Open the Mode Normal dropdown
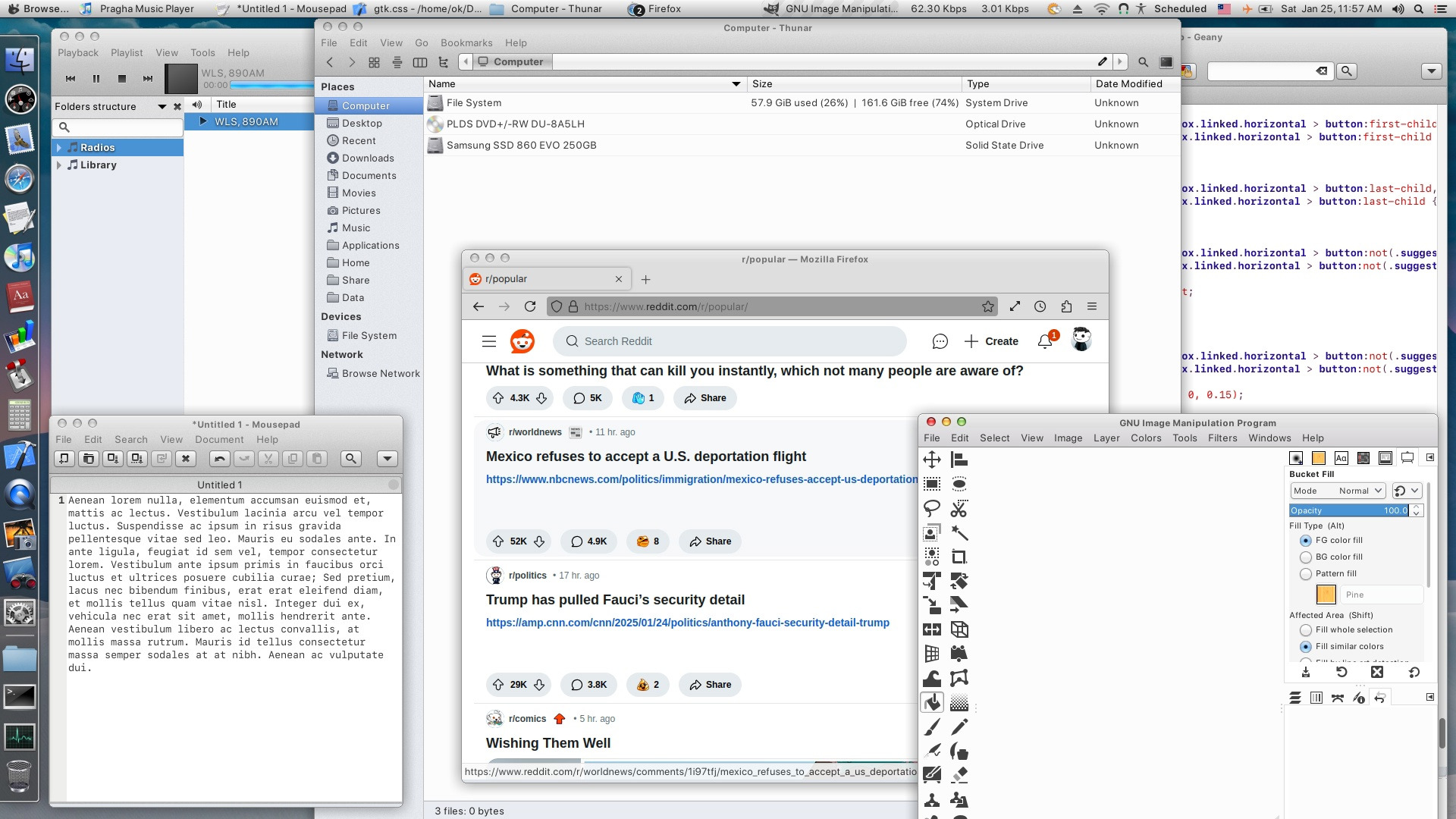The width and height of the screenshot is (1456, 819). pos(1338,491)
